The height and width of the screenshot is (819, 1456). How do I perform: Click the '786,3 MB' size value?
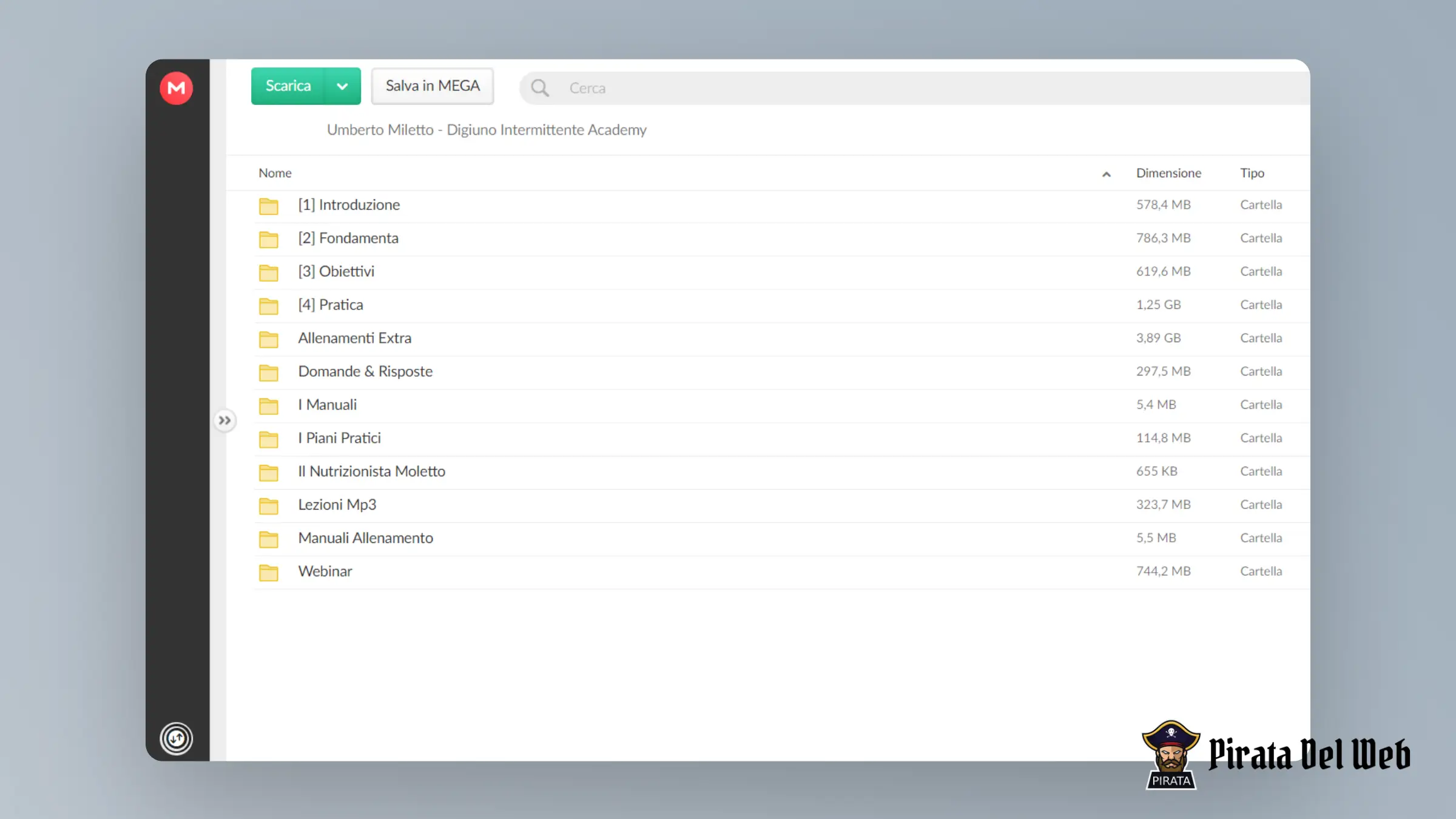(x=1164, y=238)
